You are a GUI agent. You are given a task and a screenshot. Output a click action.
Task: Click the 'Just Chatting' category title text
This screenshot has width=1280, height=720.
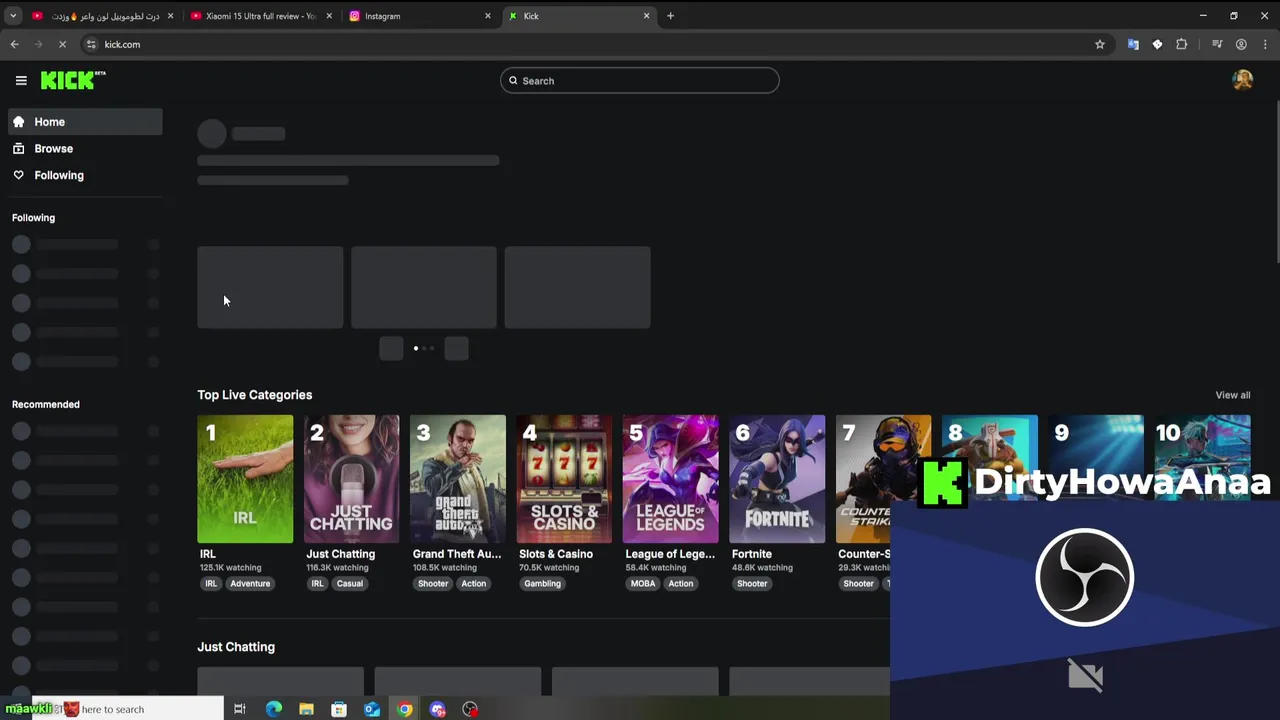point(341,554)
